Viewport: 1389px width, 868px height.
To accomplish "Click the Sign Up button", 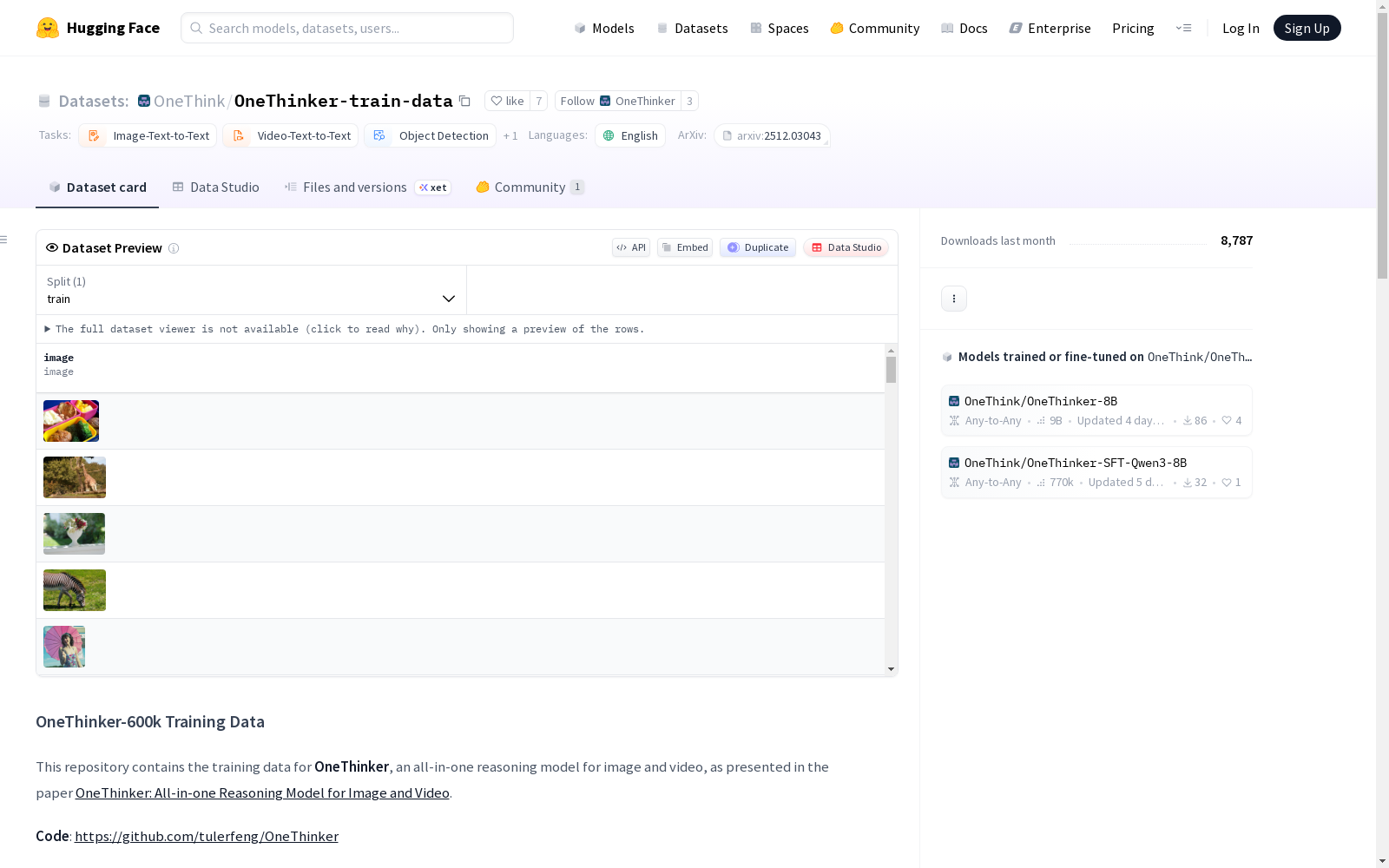I will coord(1307,28).
